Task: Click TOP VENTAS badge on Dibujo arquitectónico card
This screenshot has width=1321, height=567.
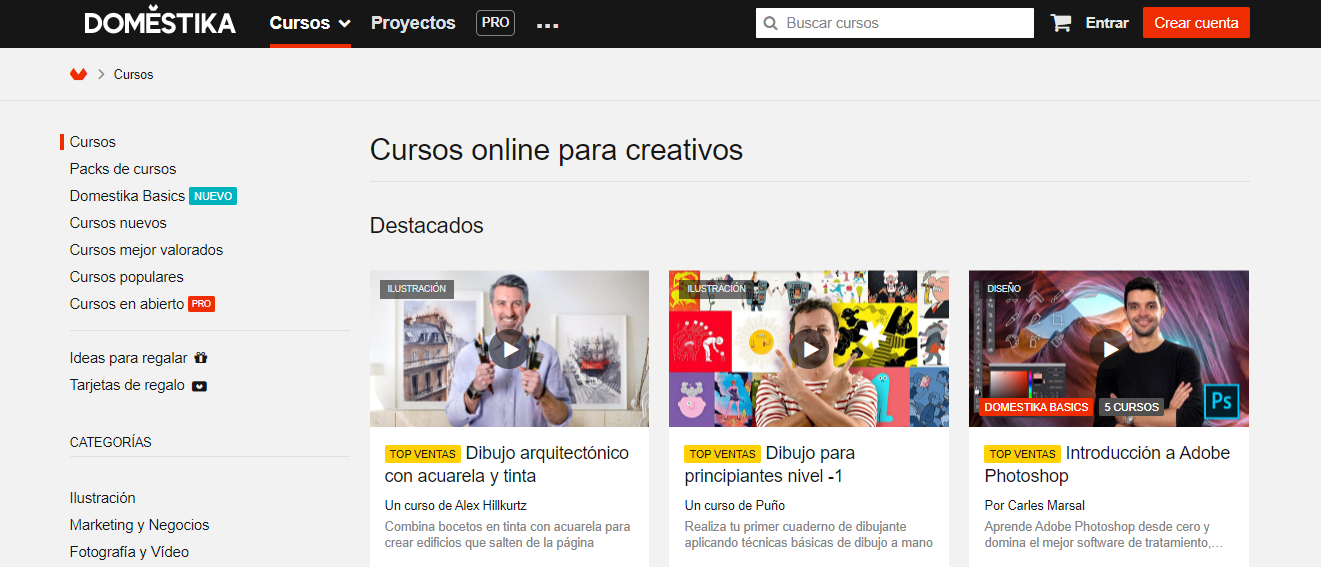Action: click(423, 454)
